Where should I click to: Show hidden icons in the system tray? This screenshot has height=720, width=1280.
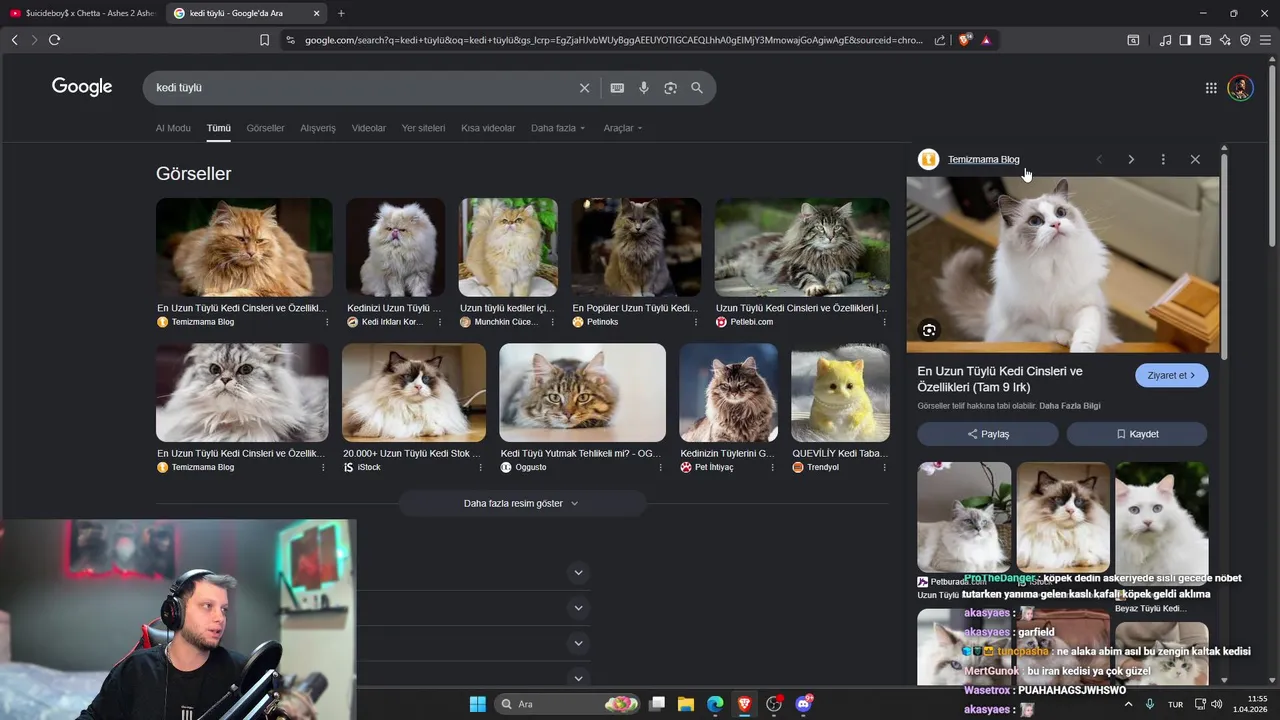(x=1129, y=704)
